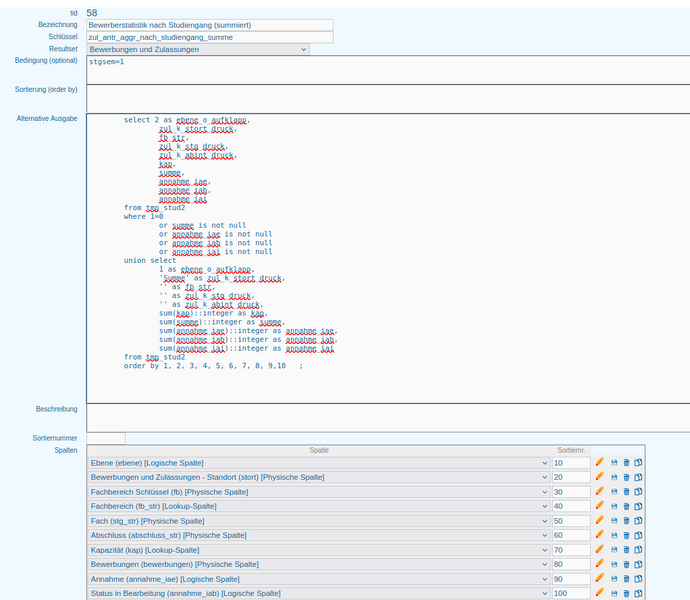Focus the Sortiernr. field with value 100
The image size is (690, 600).
pos(571,593)
